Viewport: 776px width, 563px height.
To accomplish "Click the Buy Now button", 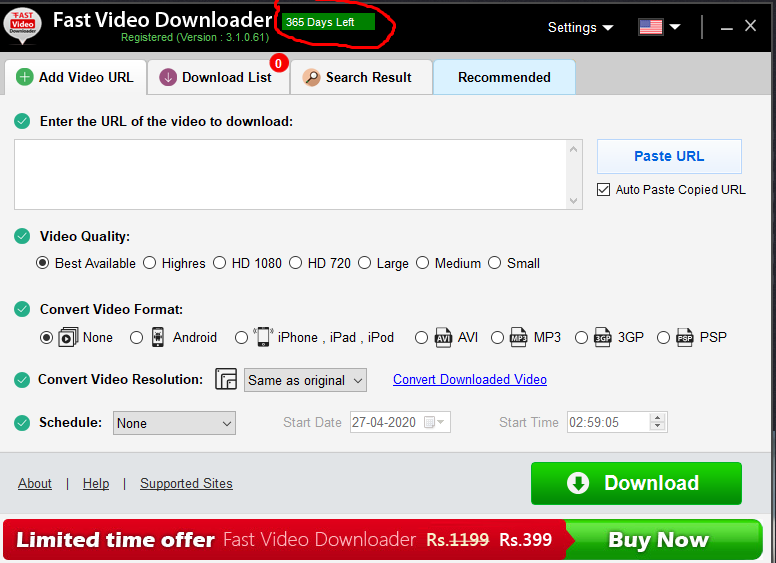I will tap(663, 539).
